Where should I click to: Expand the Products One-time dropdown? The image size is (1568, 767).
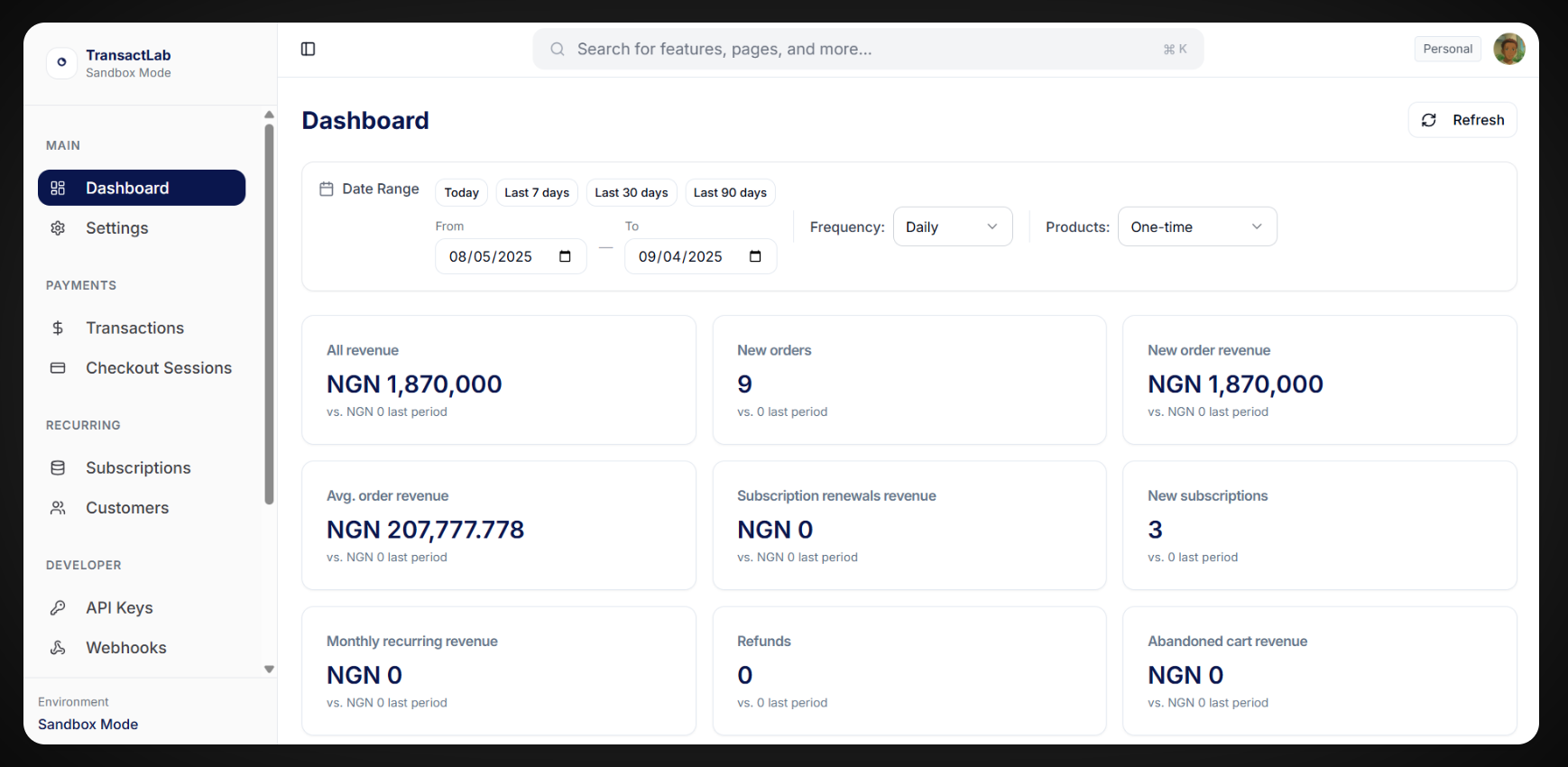(x=1196, y=227)
